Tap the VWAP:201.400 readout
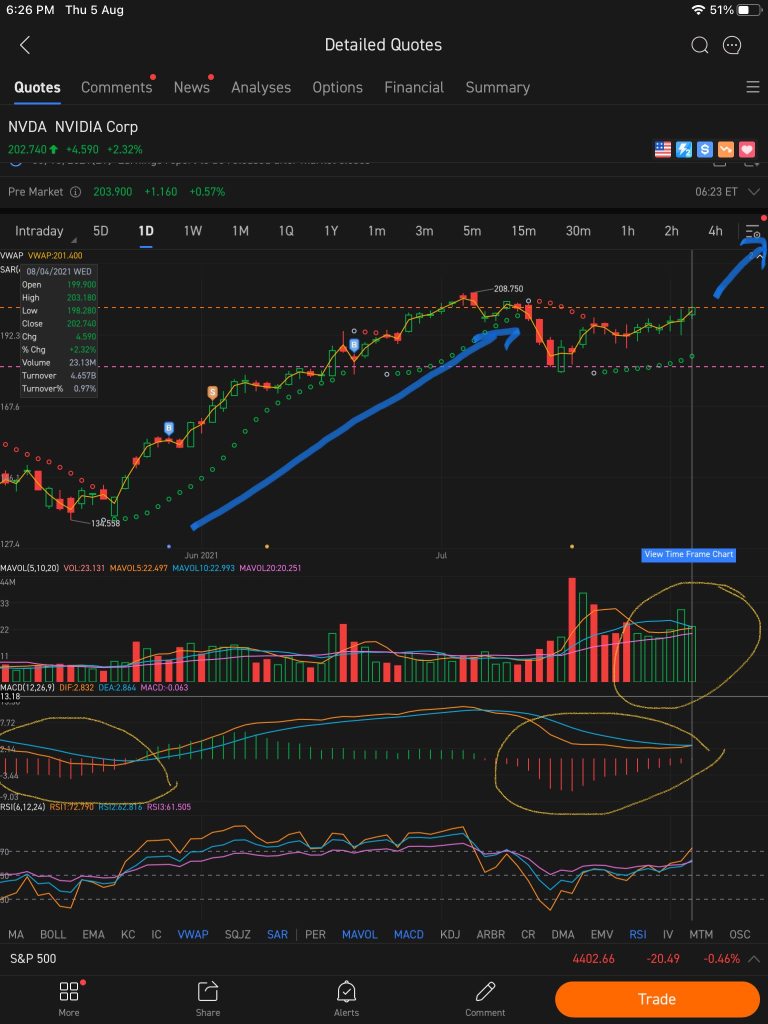Viewport: 768px width, 1024px height. (x=56, y=255)
